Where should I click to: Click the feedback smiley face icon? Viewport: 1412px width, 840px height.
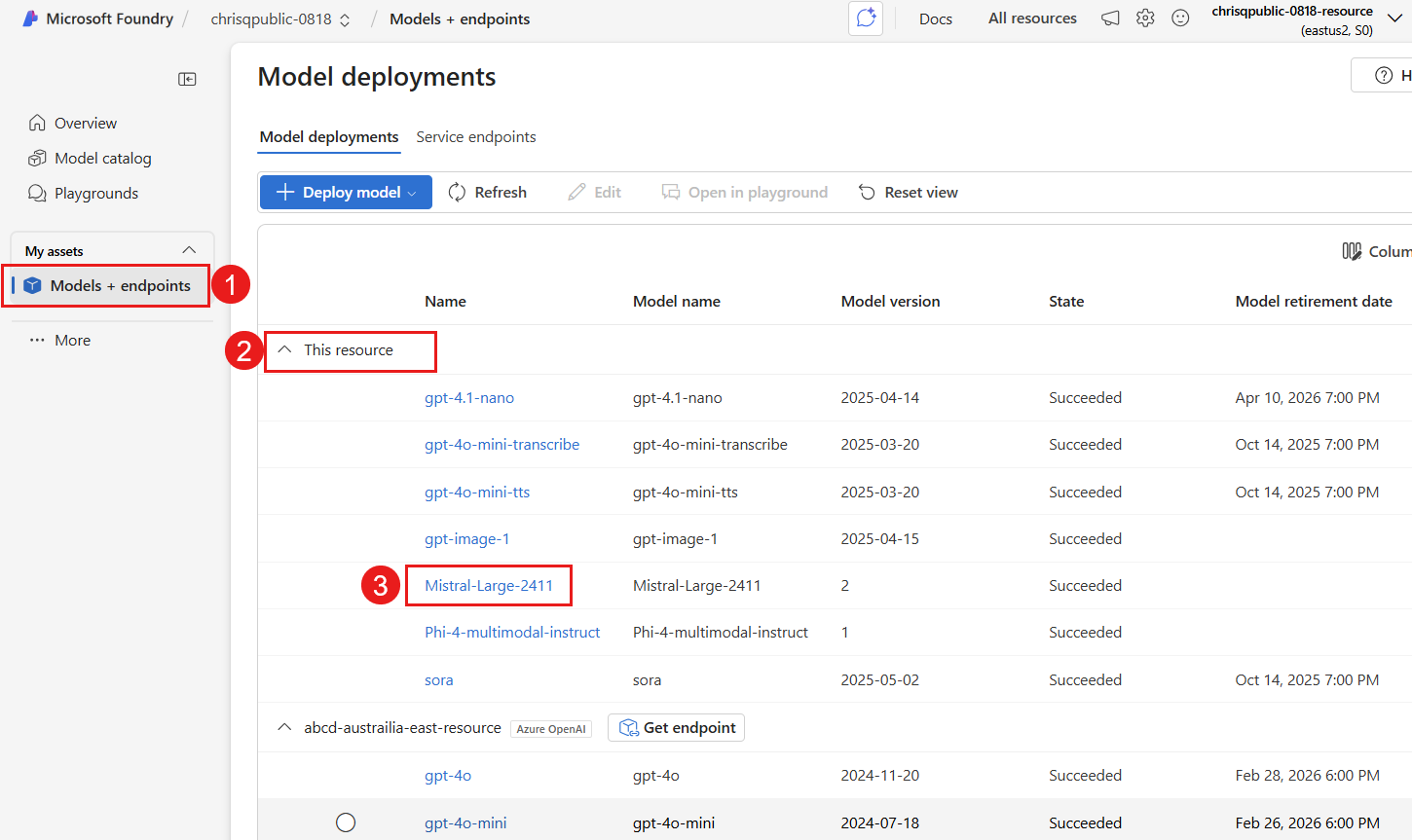click(1180, 18)
